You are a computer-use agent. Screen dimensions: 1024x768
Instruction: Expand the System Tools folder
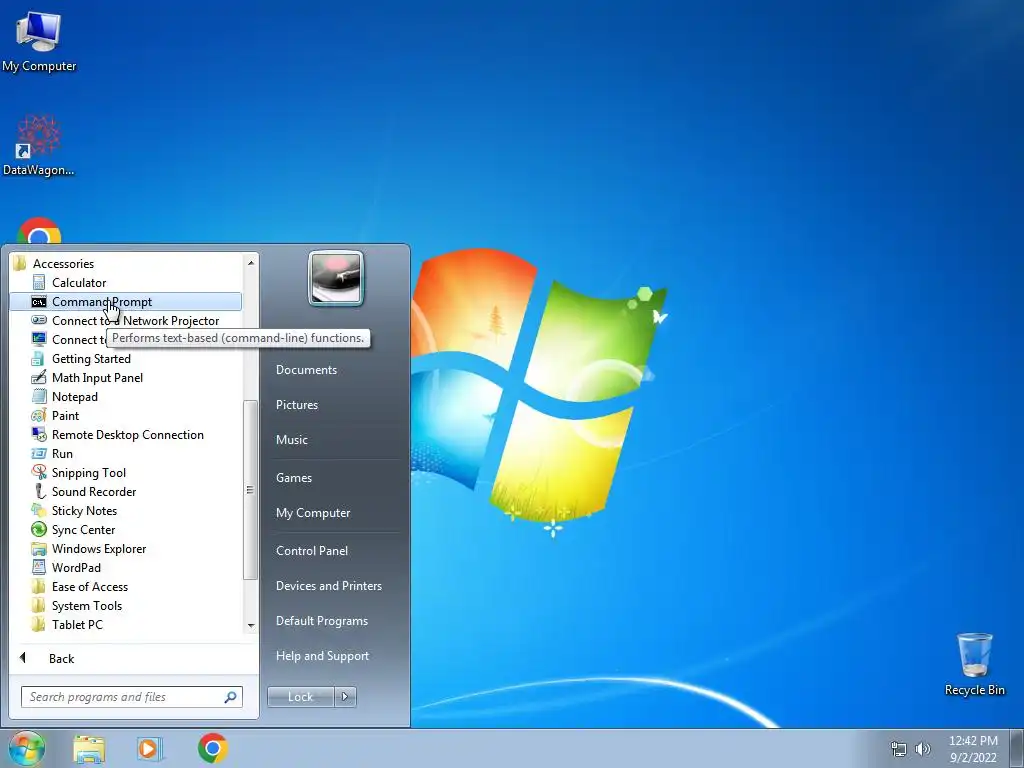click(x=125, y=605)
